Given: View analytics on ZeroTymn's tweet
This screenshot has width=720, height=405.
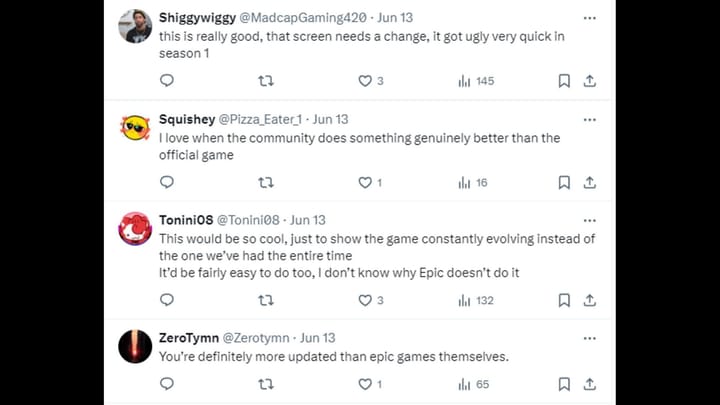Looking at the screenshot, I should (474, 384).
